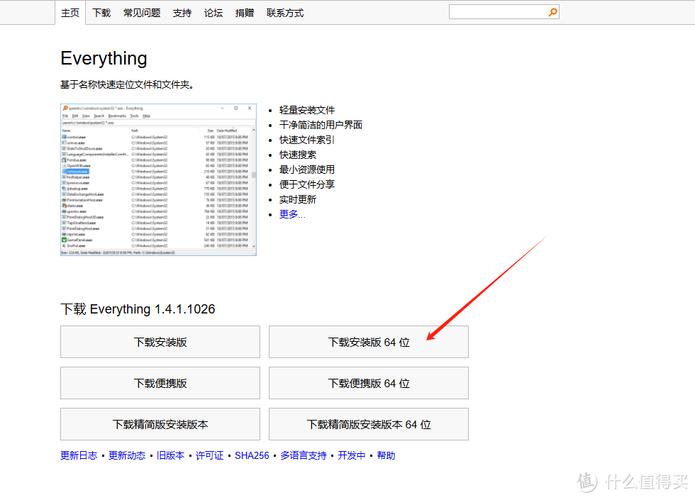Screen dimensions: 695x500
Task: Open the 帮助 help link
Action: point(386,455)
